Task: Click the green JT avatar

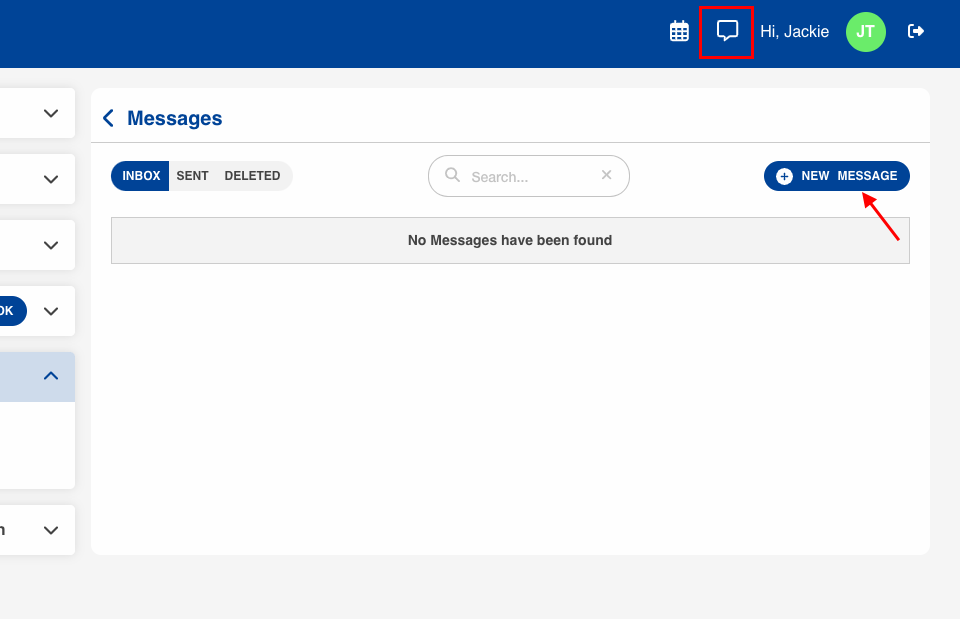Action: [865, 31]
